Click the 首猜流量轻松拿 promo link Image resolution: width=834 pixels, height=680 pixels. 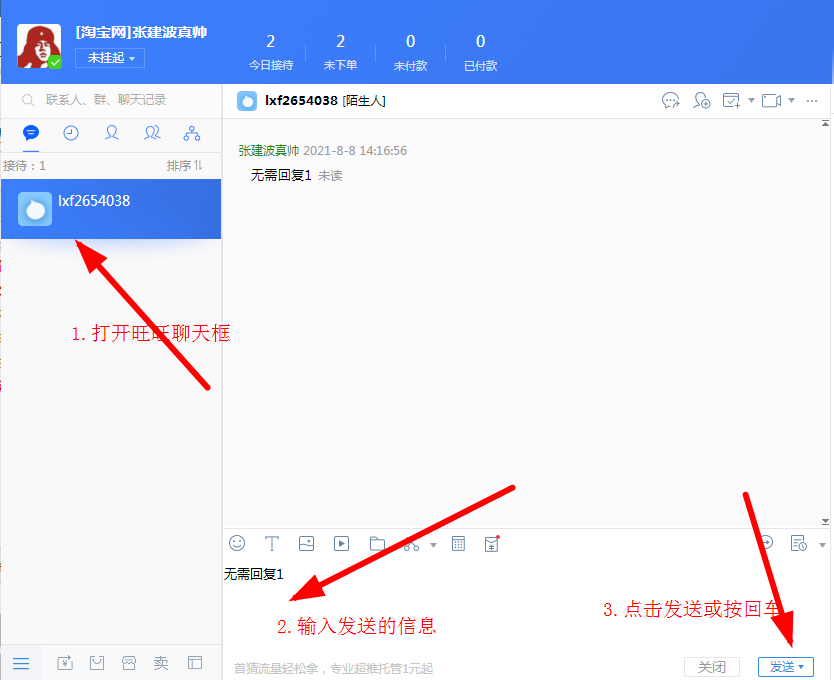click(x=333, y=668)
